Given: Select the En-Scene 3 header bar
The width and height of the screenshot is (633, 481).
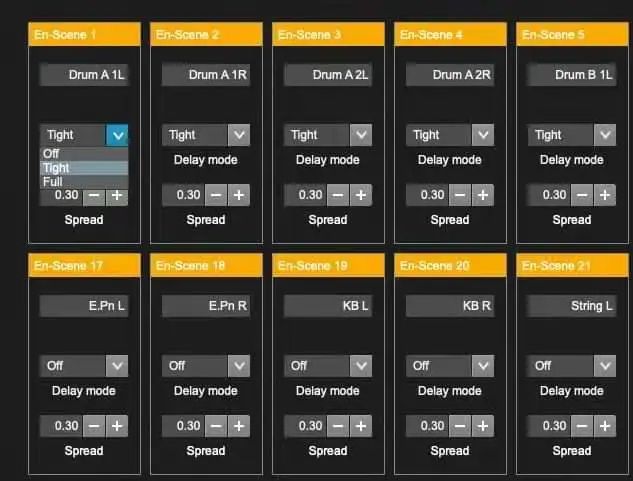Looking at the screenshot, I should coord(328,35).
